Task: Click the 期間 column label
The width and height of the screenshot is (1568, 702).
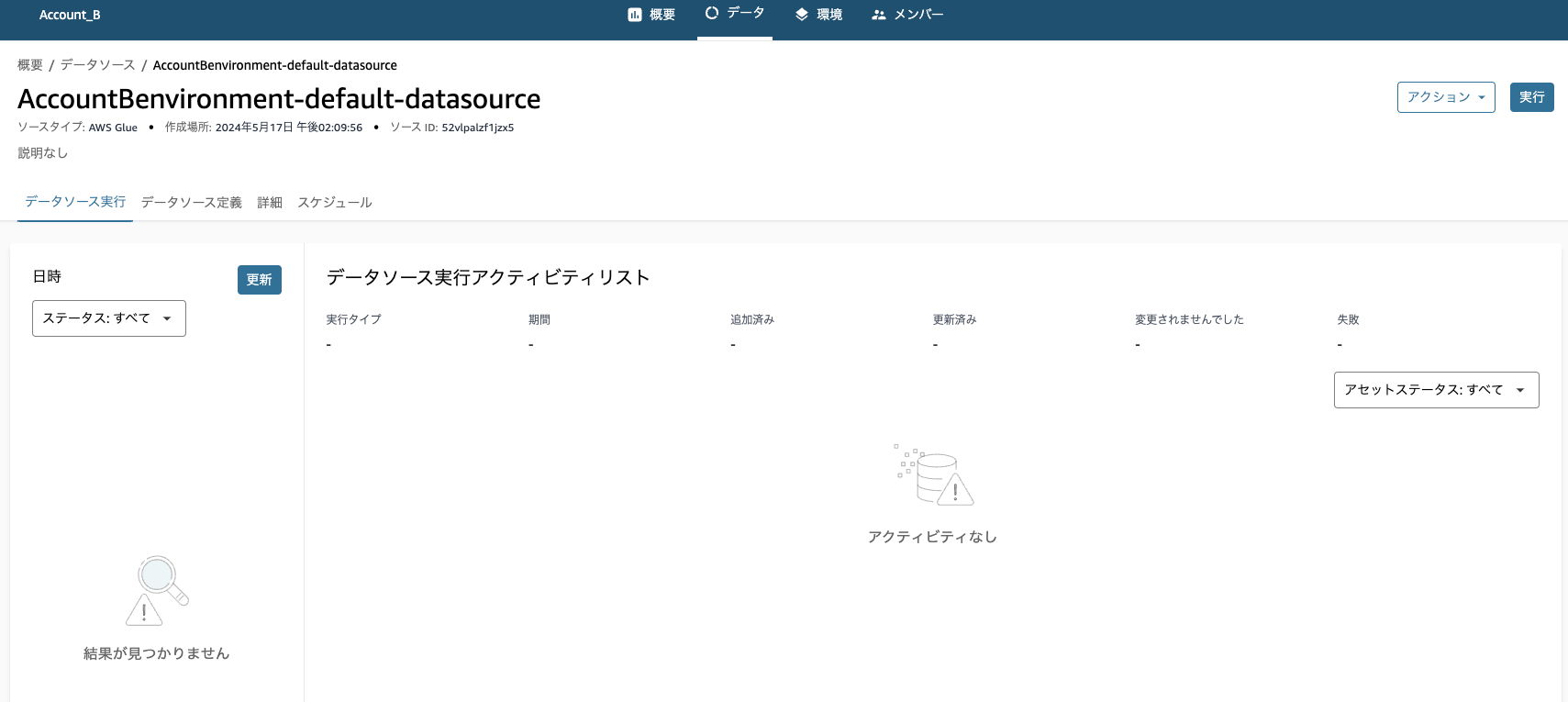Action: pyautogui.click(x=539, y=319)
